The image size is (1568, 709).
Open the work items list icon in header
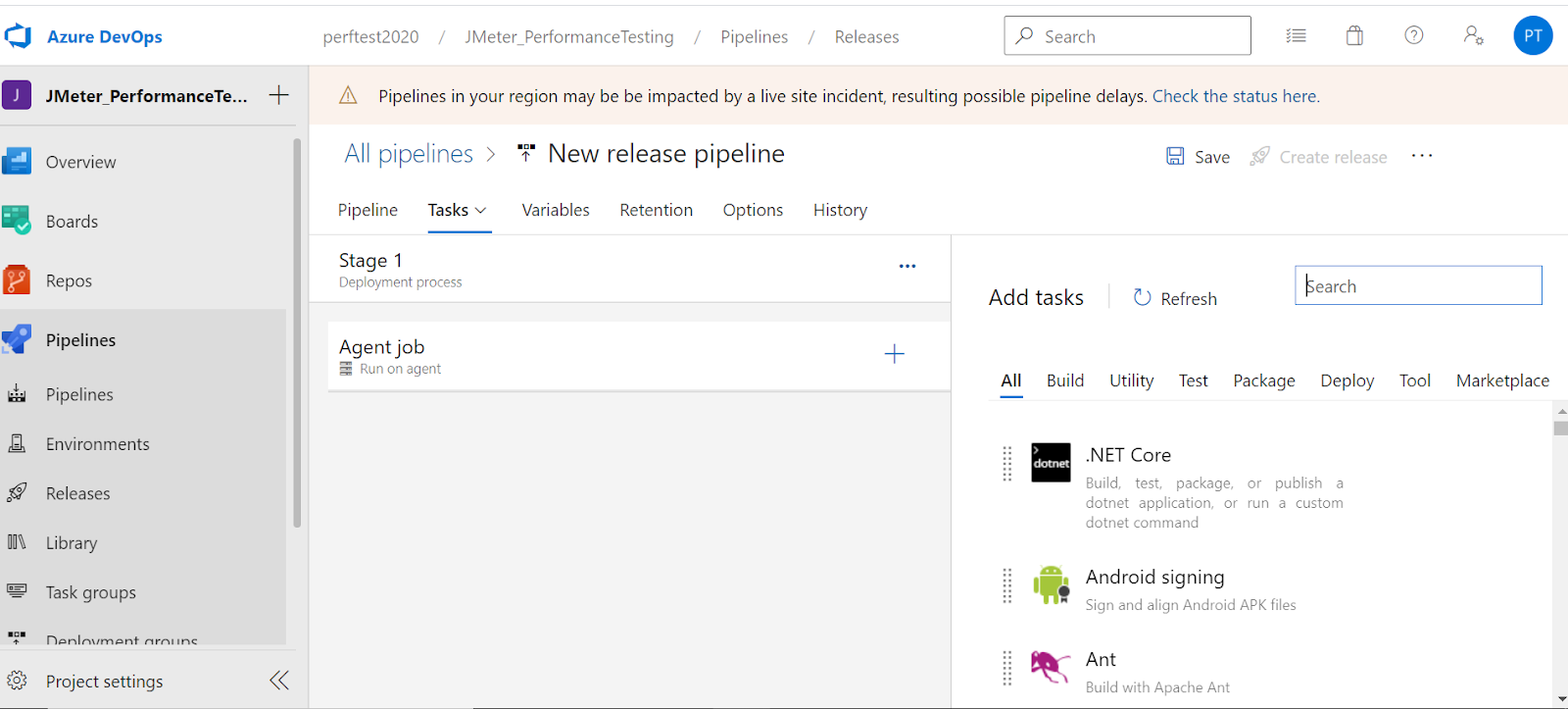(1296, 36)
